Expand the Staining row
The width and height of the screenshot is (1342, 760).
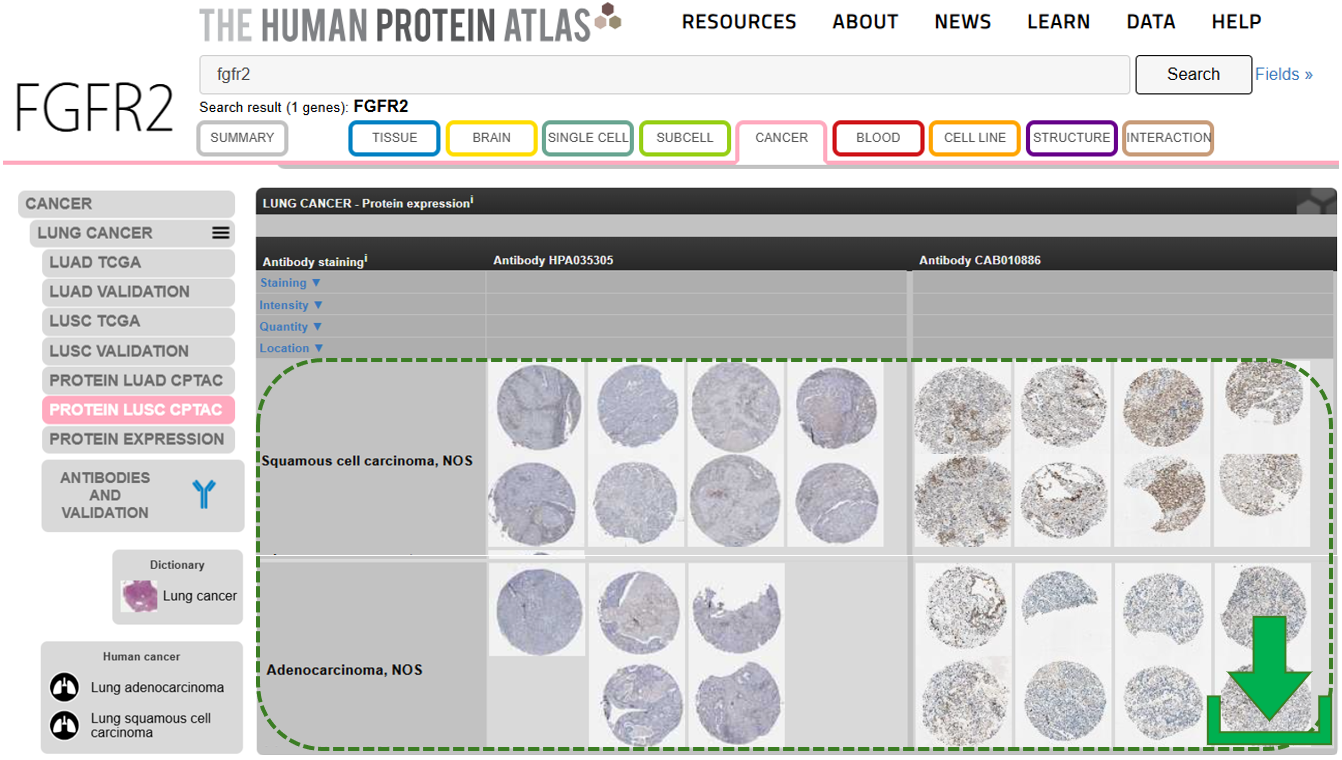point(291,283)
